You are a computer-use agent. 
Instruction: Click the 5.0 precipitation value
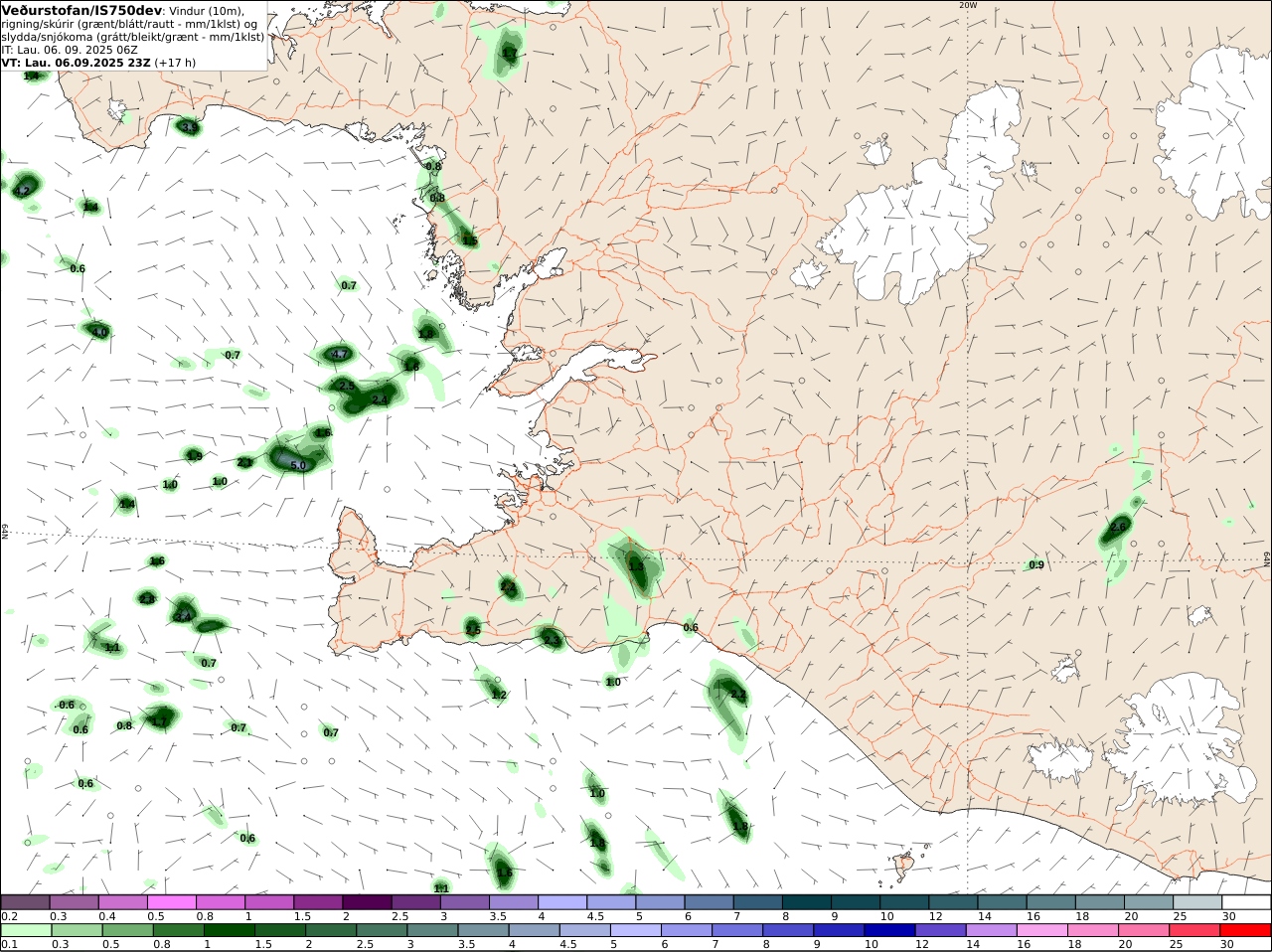point(298,465)
